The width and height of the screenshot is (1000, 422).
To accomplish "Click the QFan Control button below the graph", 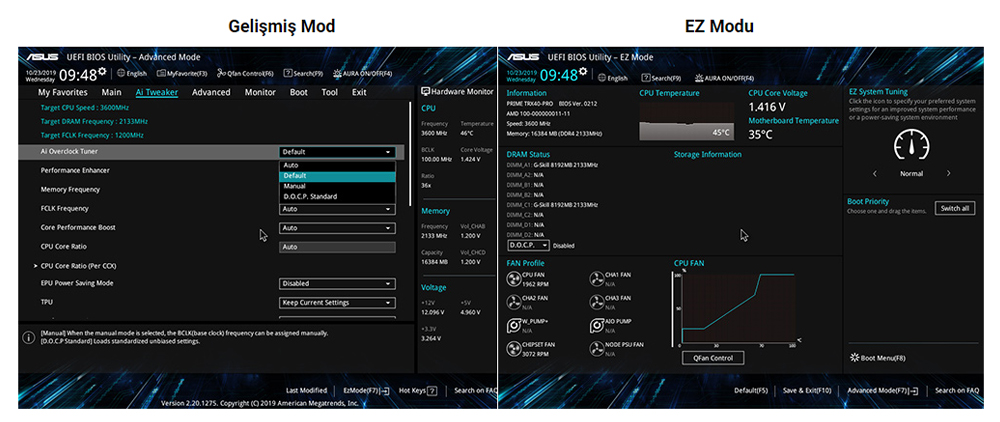I will click(x=713, y=358).
